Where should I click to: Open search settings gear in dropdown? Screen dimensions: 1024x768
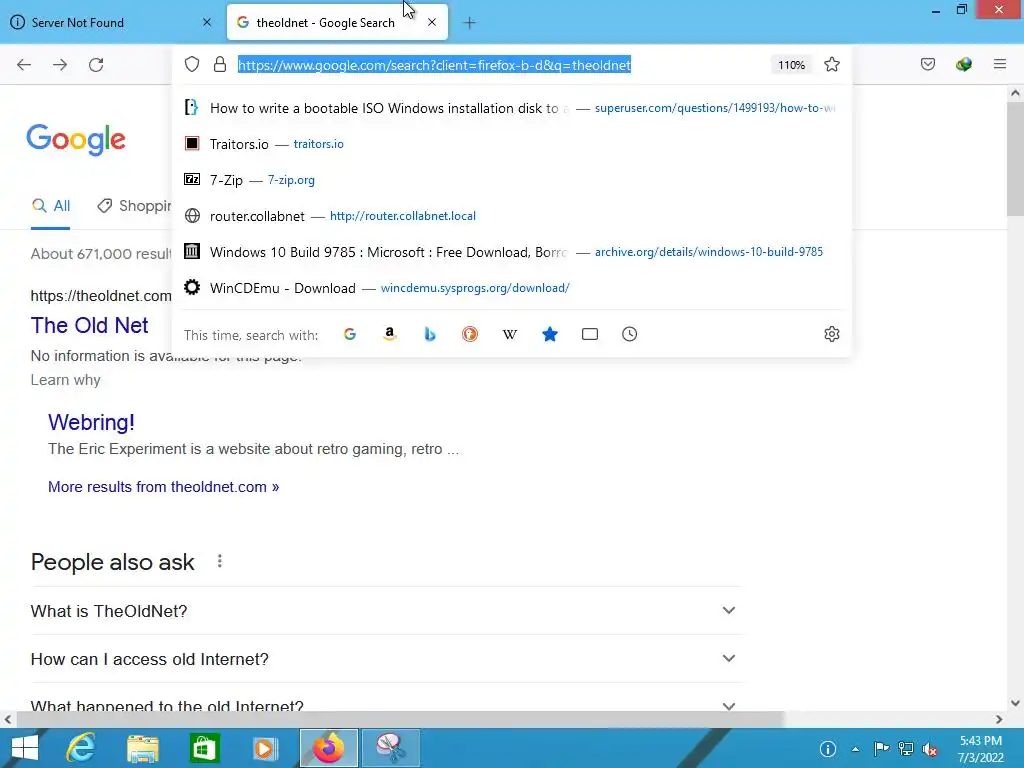point(831,334)
